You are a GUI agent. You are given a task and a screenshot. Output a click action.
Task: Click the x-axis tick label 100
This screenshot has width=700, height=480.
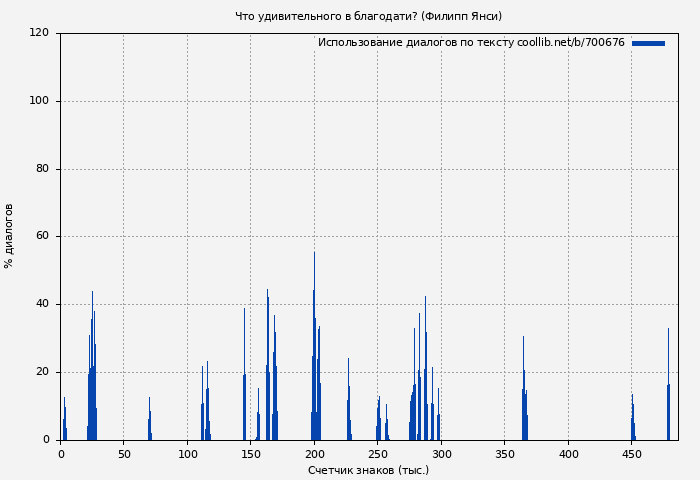click(x=187, y=454)
